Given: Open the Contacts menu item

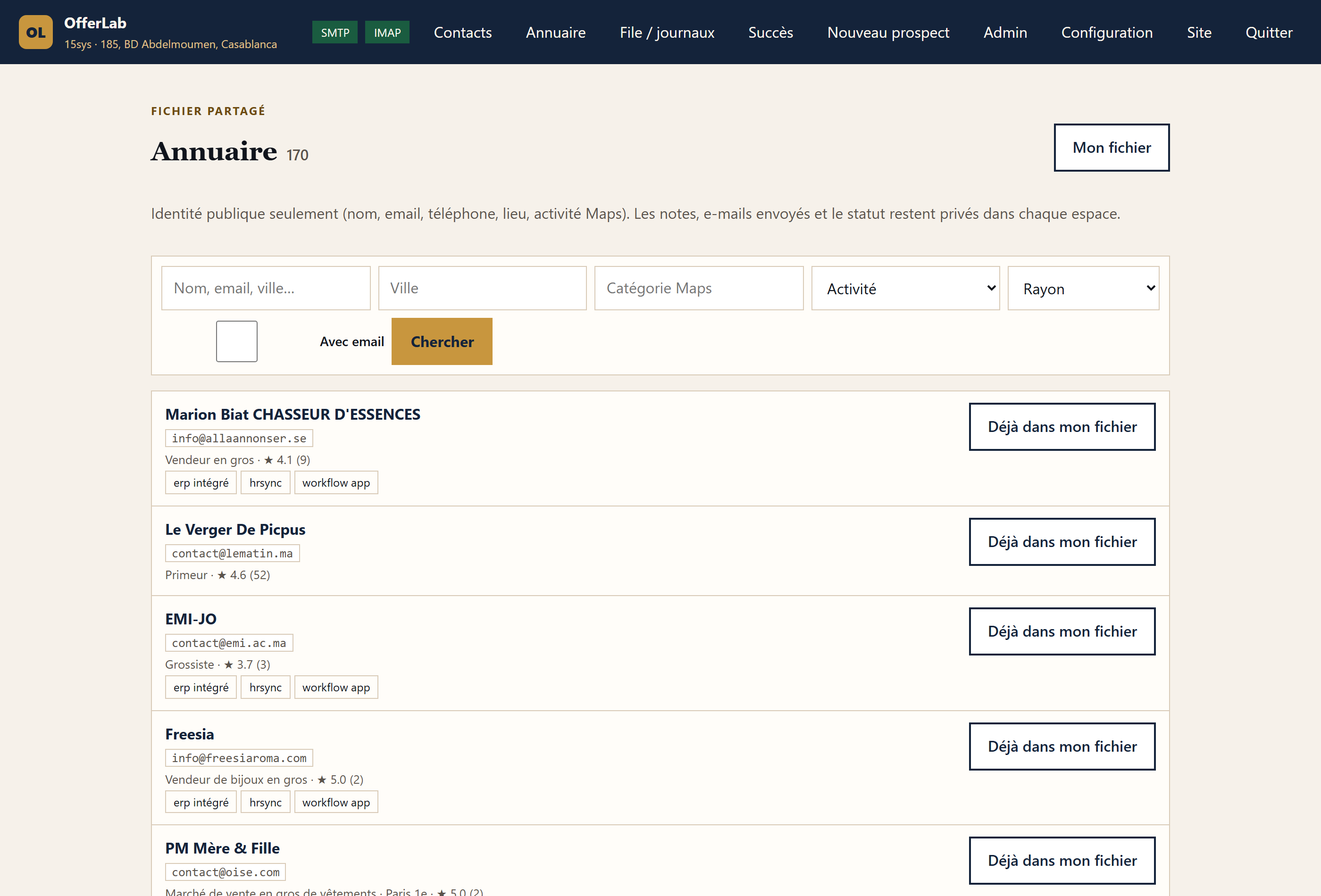Looking at the screenshot, I should pyautogui.click(x=463, y=33).
